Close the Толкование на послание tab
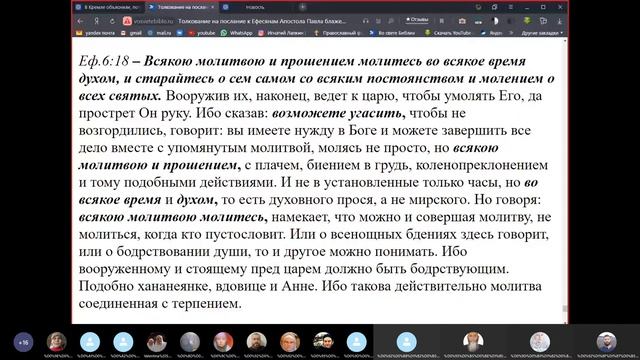640x360 pixels. [x=213, y=7]
